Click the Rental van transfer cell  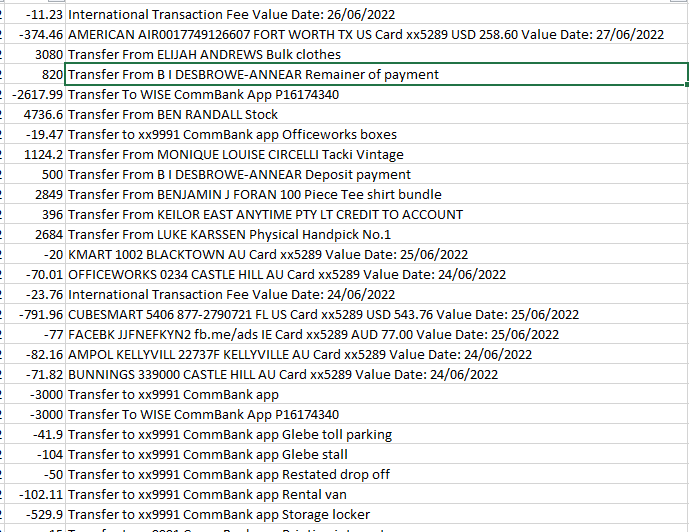(x=377, y=494)
